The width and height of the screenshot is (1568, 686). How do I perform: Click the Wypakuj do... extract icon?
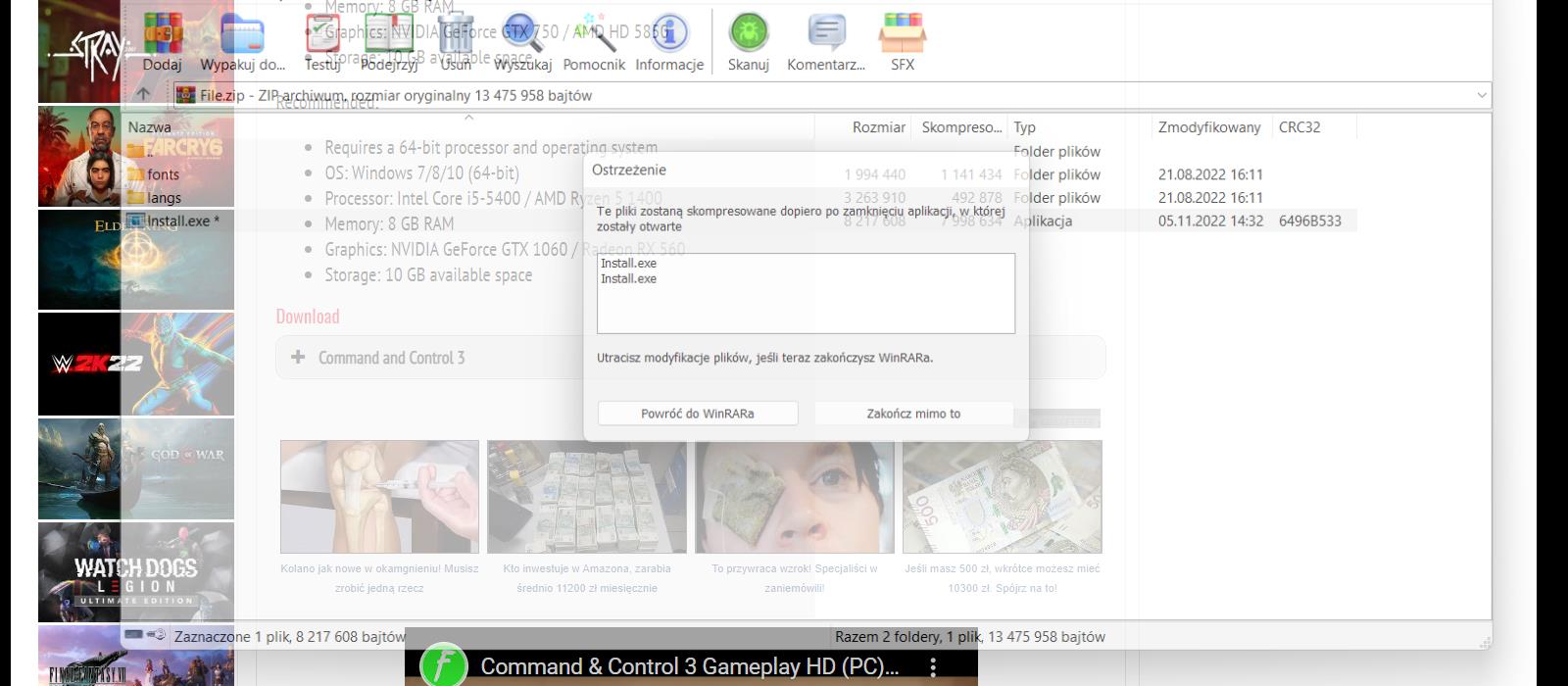coord(242,39)
